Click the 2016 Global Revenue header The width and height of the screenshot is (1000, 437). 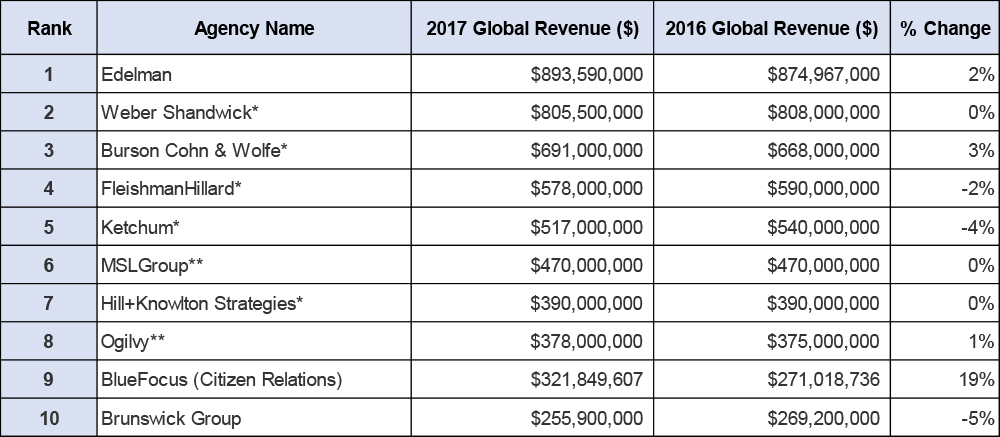[x=771, y=28]
